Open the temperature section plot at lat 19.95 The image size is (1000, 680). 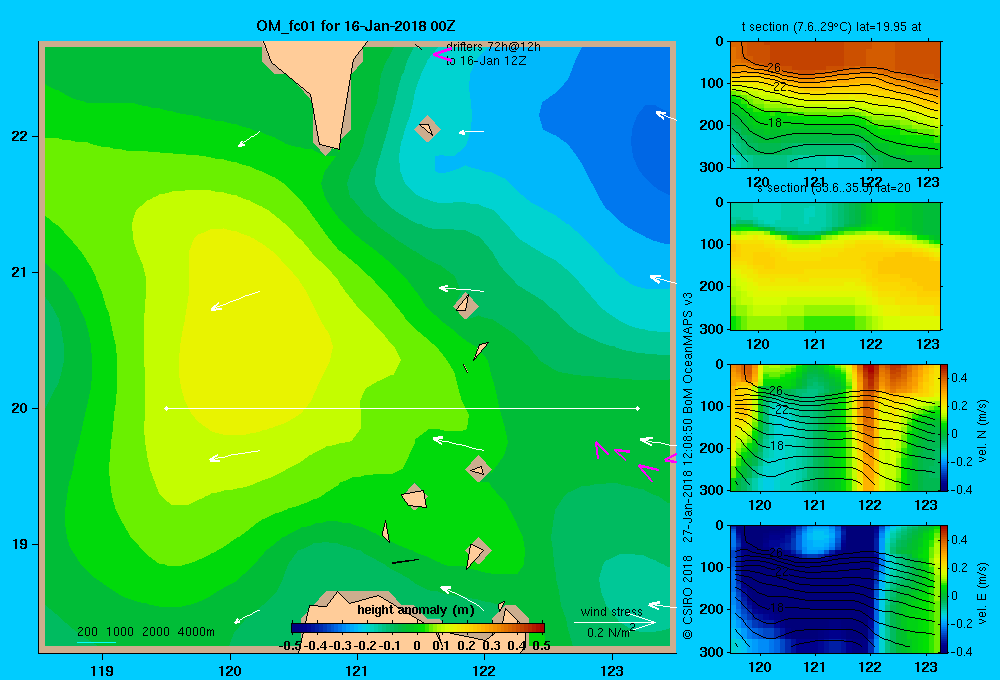(x=835, y=105)
